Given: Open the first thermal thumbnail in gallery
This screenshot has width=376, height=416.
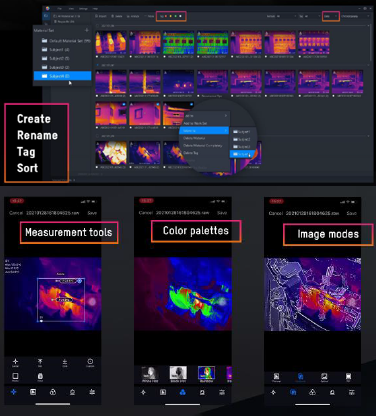Looking at the screenshot, I should [x=111, y=42].
